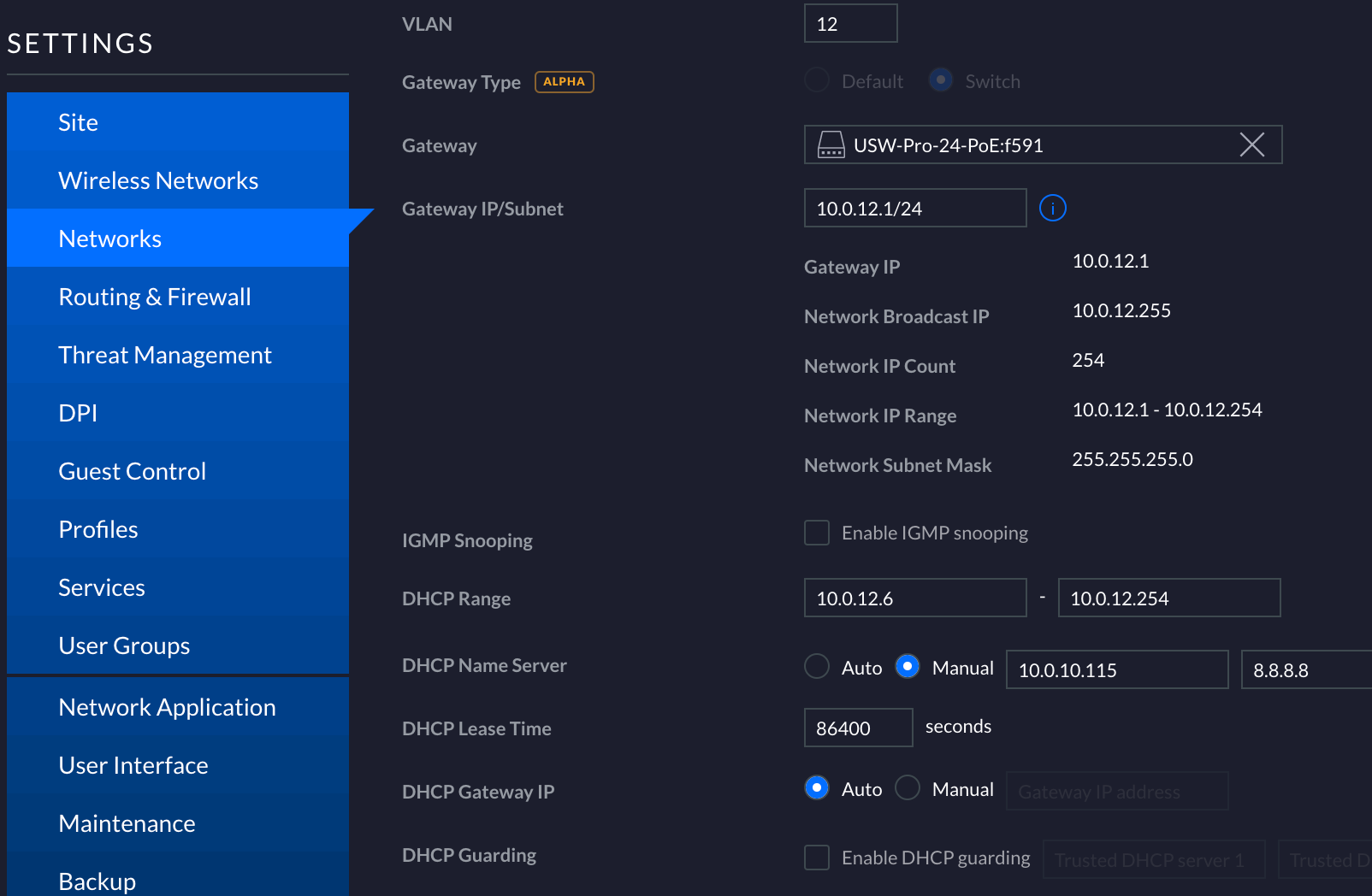
Task: Navigate to Guest Control settings
Action: (133, 471)
